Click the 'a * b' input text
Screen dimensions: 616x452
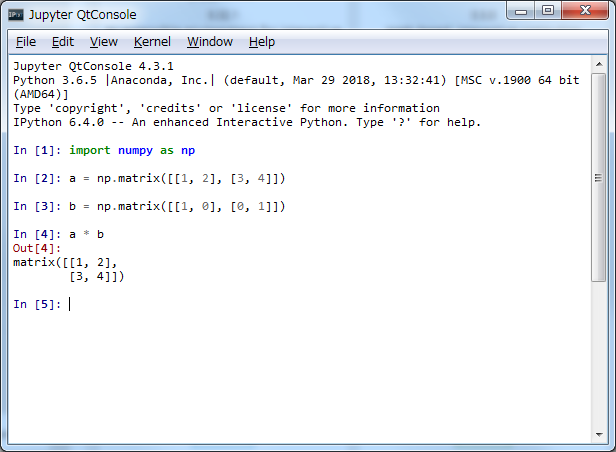point(86,234)
